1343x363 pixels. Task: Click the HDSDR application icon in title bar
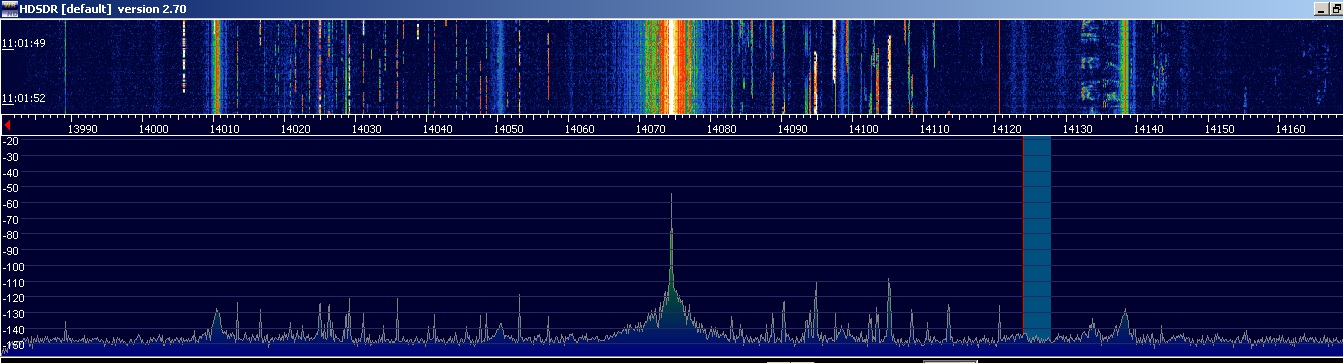[x=9, y=8]
